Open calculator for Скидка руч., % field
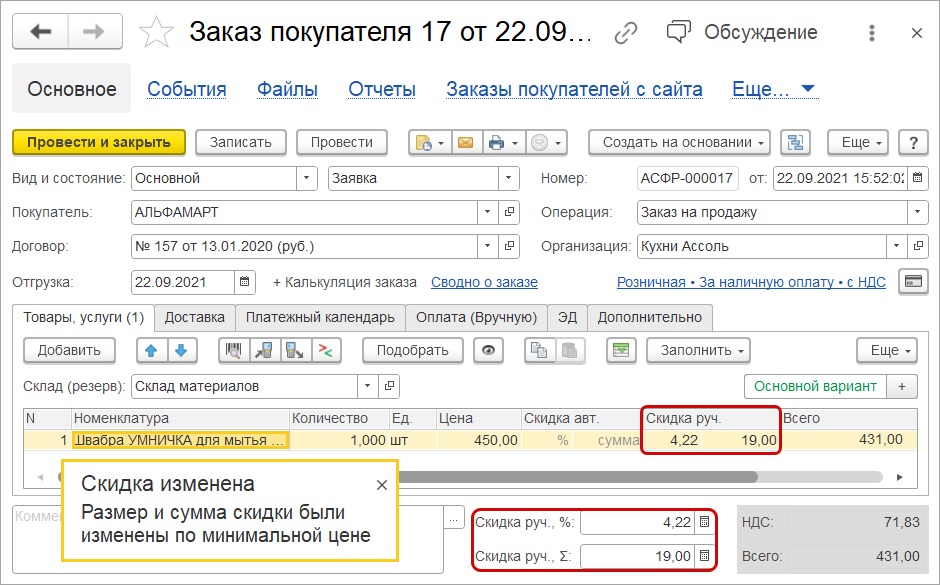The width and height of the screenshot is (940, 585). (704, 522)
